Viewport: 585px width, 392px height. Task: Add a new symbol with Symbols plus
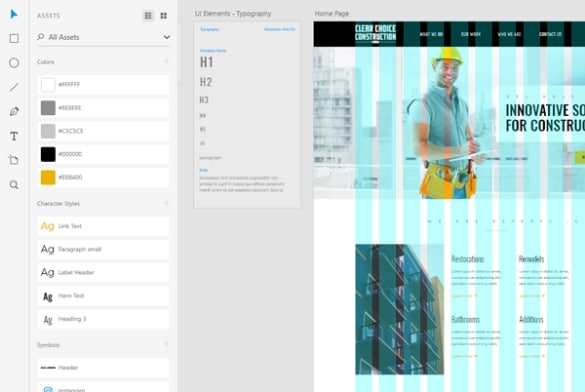click(167, 344)
